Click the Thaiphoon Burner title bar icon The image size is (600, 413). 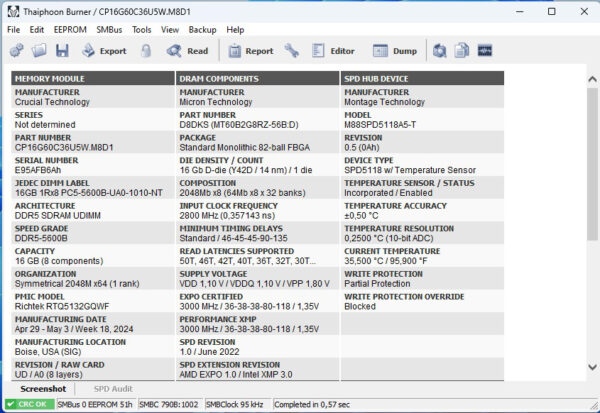pos(13,11)
